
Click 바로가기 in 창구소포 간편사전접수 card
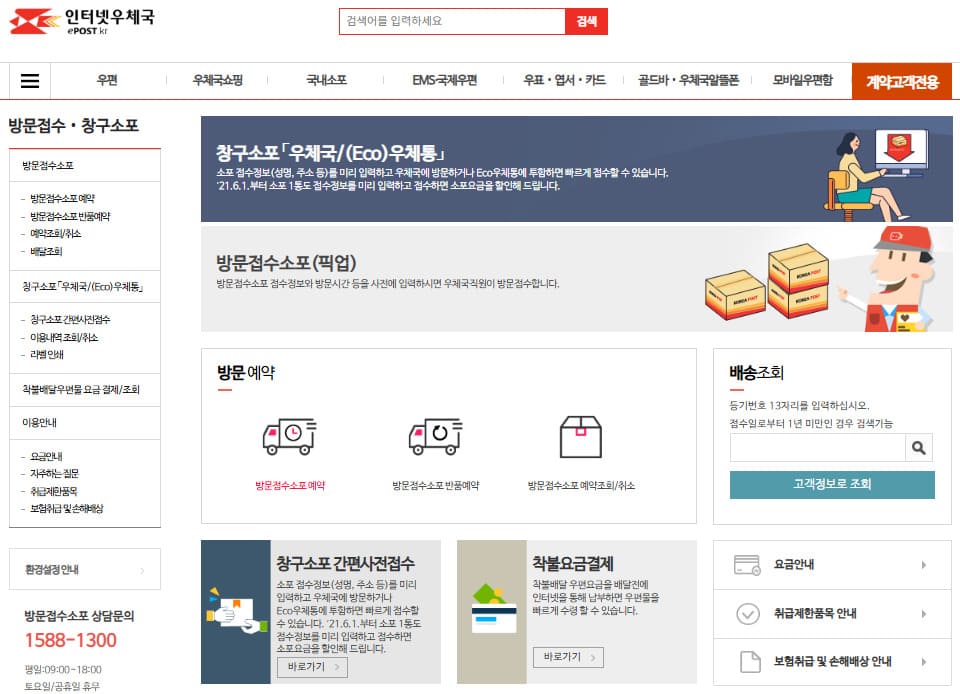(x=312, y=667)
